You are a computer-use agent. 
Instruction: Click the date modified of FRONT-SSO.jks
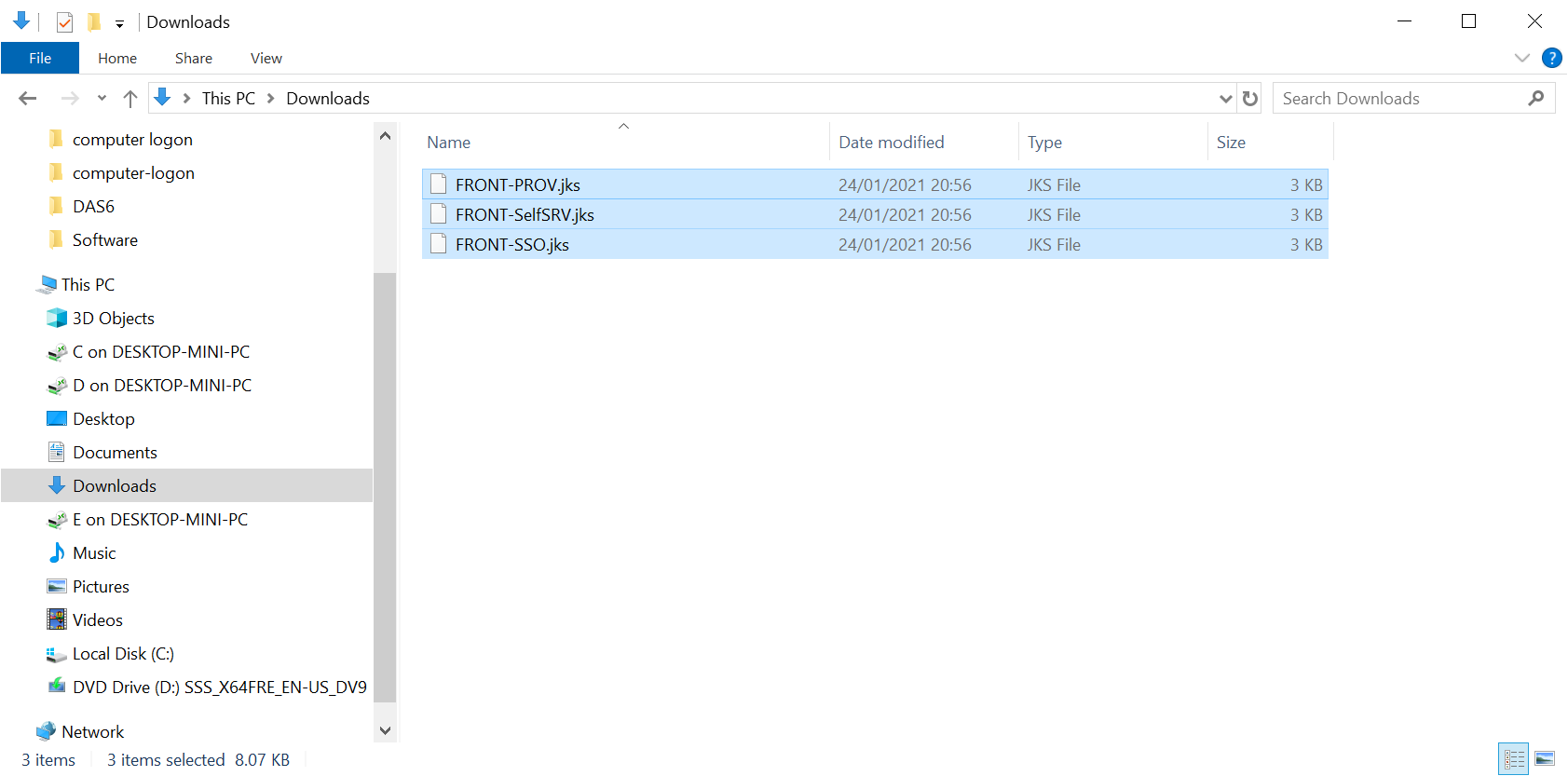coord(905,244)
